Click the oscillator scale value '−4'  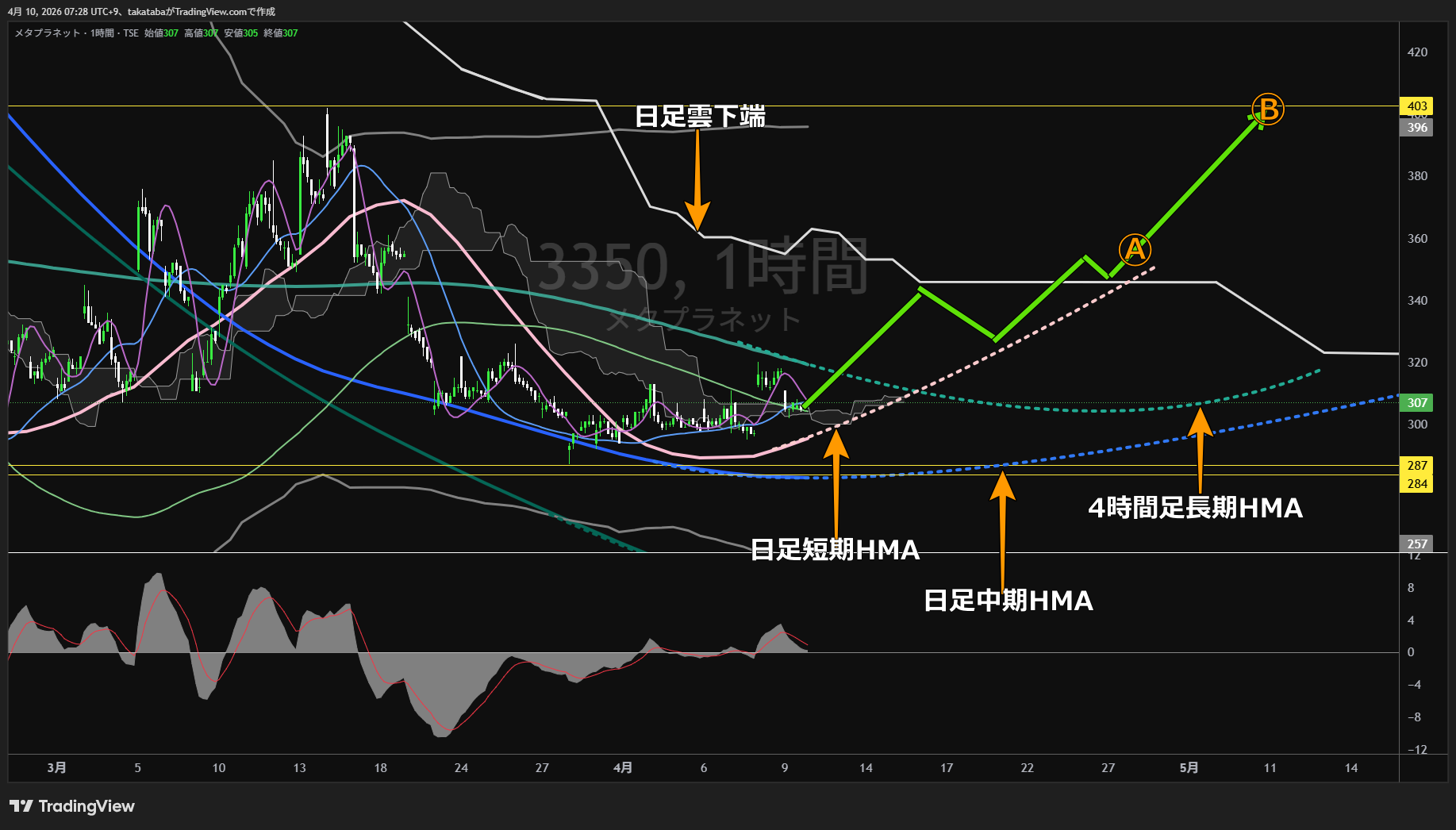(1415, 685)
